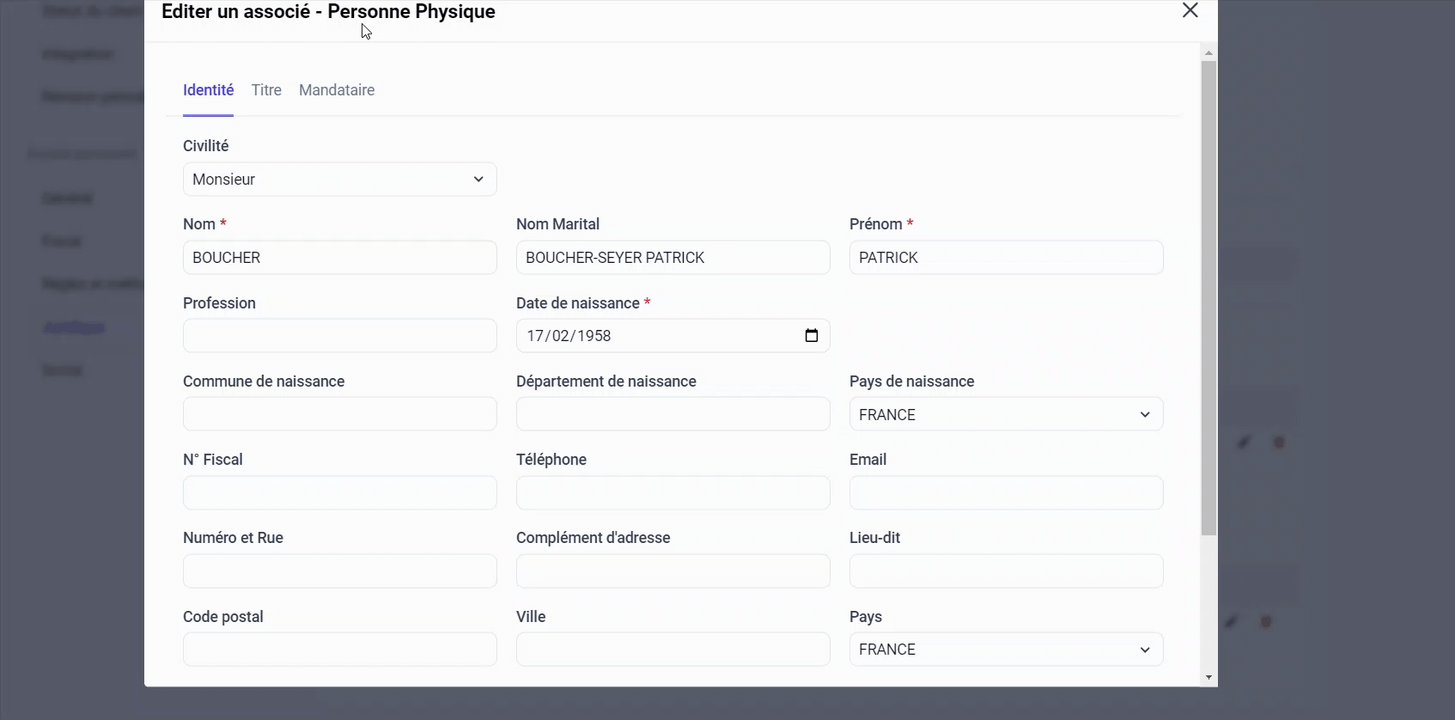Viewport: 1455px width, 720px height.
Task: Focus the Prénom field containing PATRICK
Action: pyautogui.click(x=1006, y=258)
